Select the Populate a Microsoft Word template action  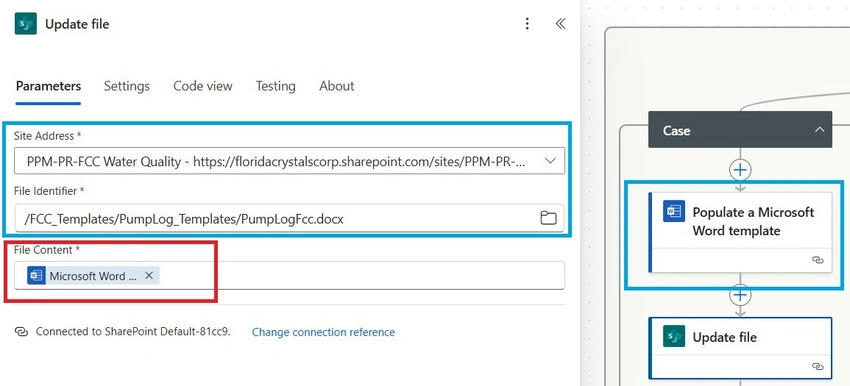[x=740, y=232]
